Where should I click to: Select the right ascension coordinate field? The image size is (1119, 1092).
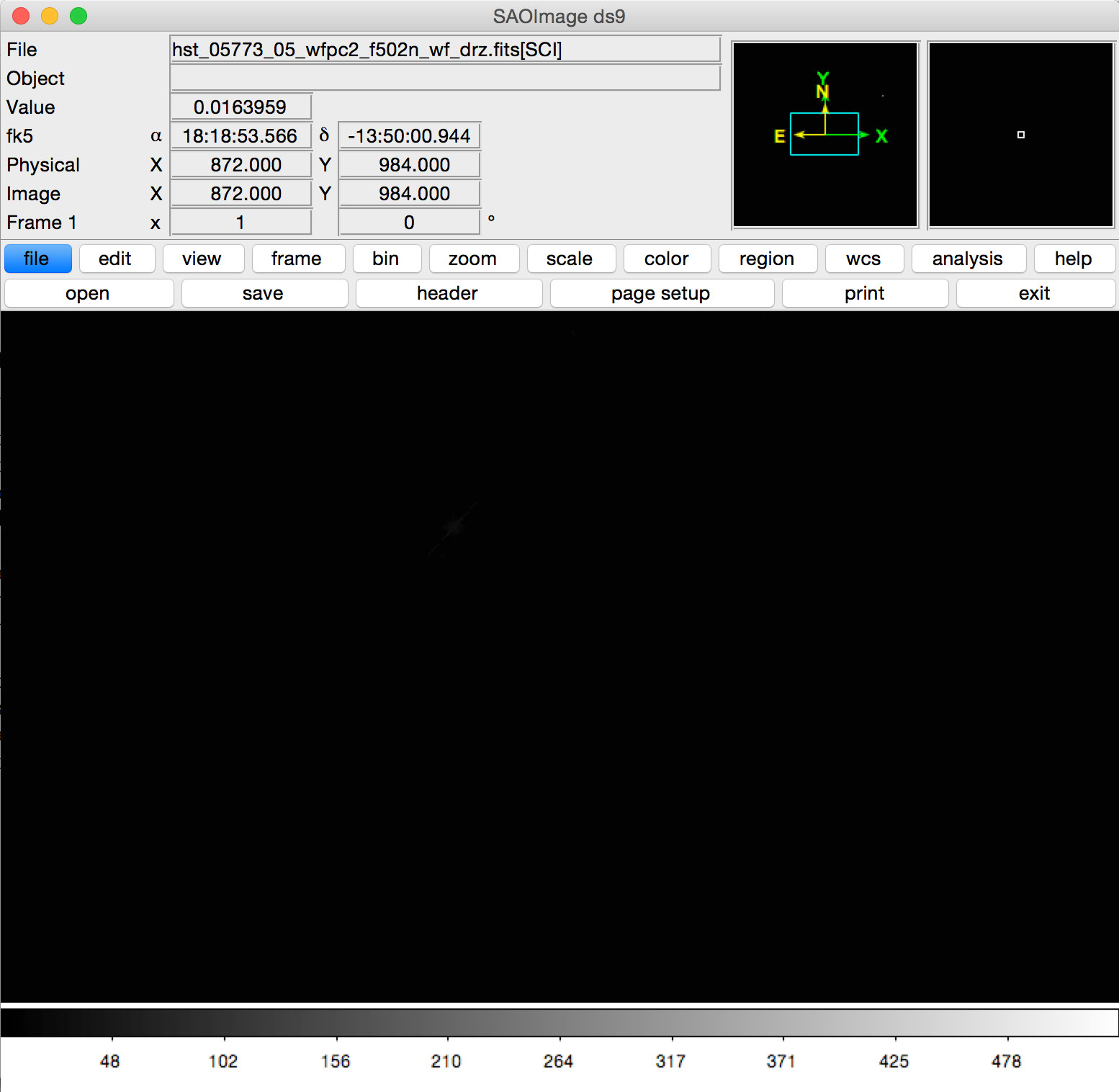241,135
